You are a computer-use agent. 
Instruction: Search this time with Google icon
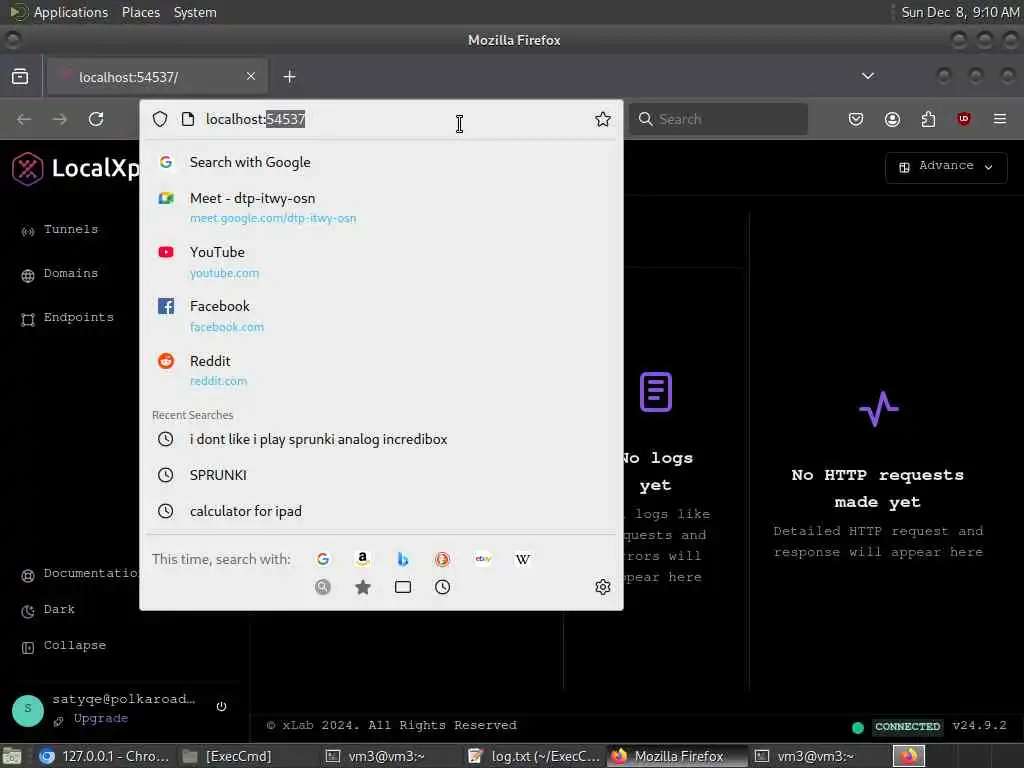click(323, 559)
